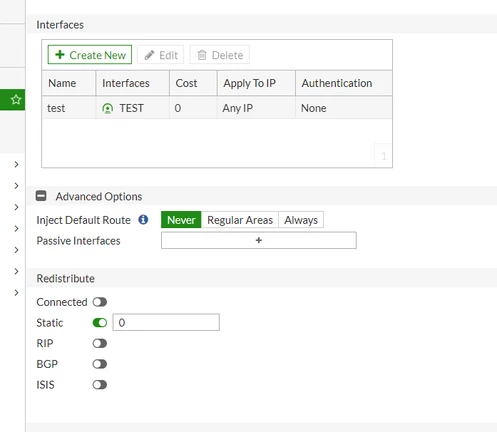This screenshot has width=497, height=432.
Task: Add passive interface with the plus field
Action: pos(259,240)
